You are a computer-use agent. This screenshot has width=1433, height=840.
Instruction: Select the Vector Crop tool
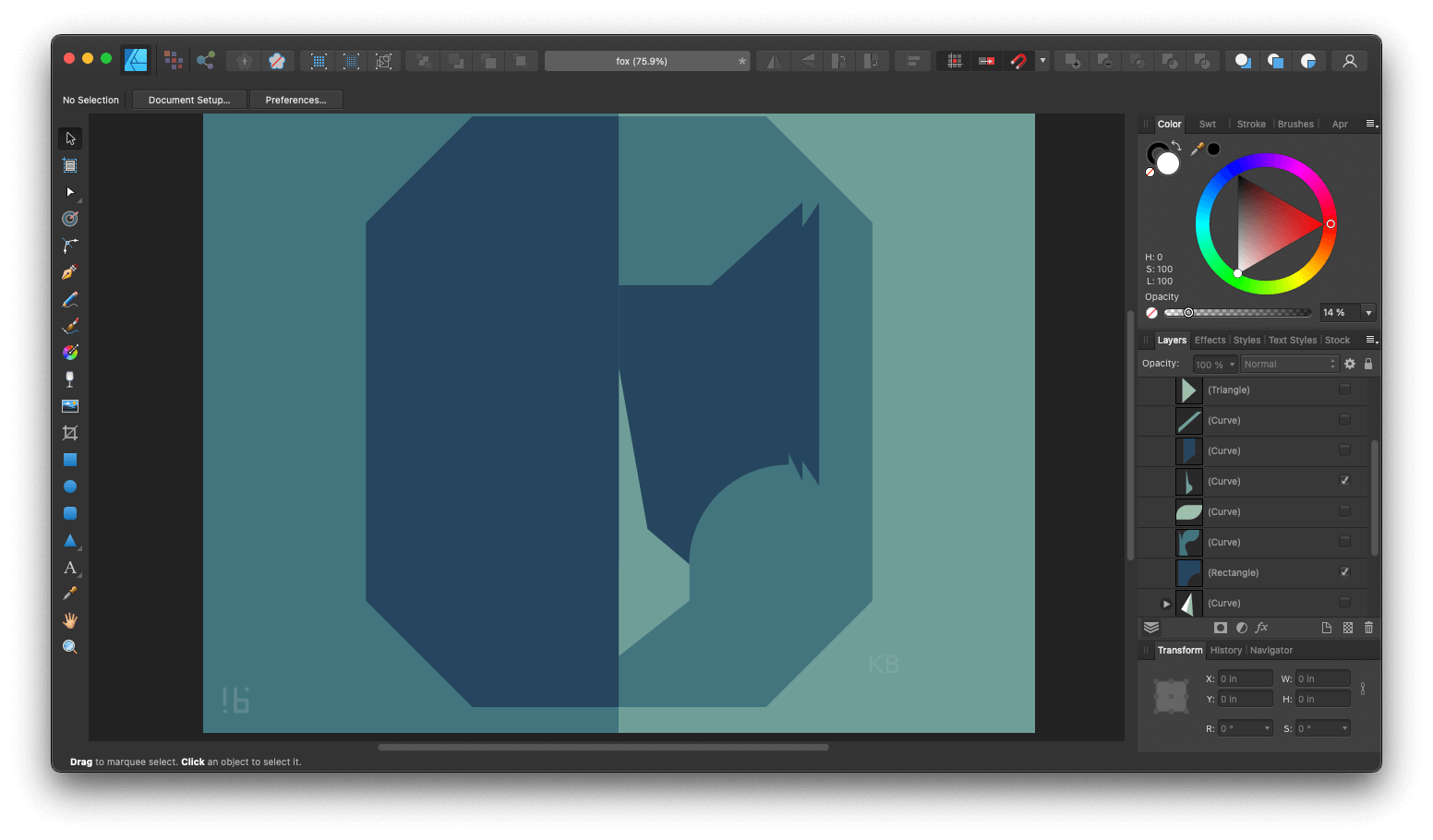69,432
